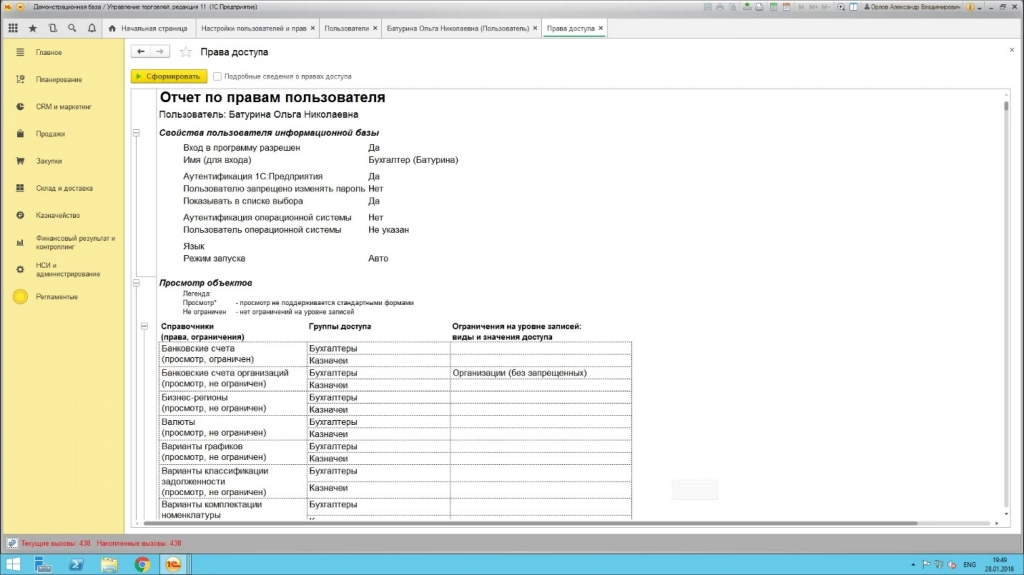Click Организации (без запрещенных) cell
The image size is (1024, 575).
(x=540, y=373)
